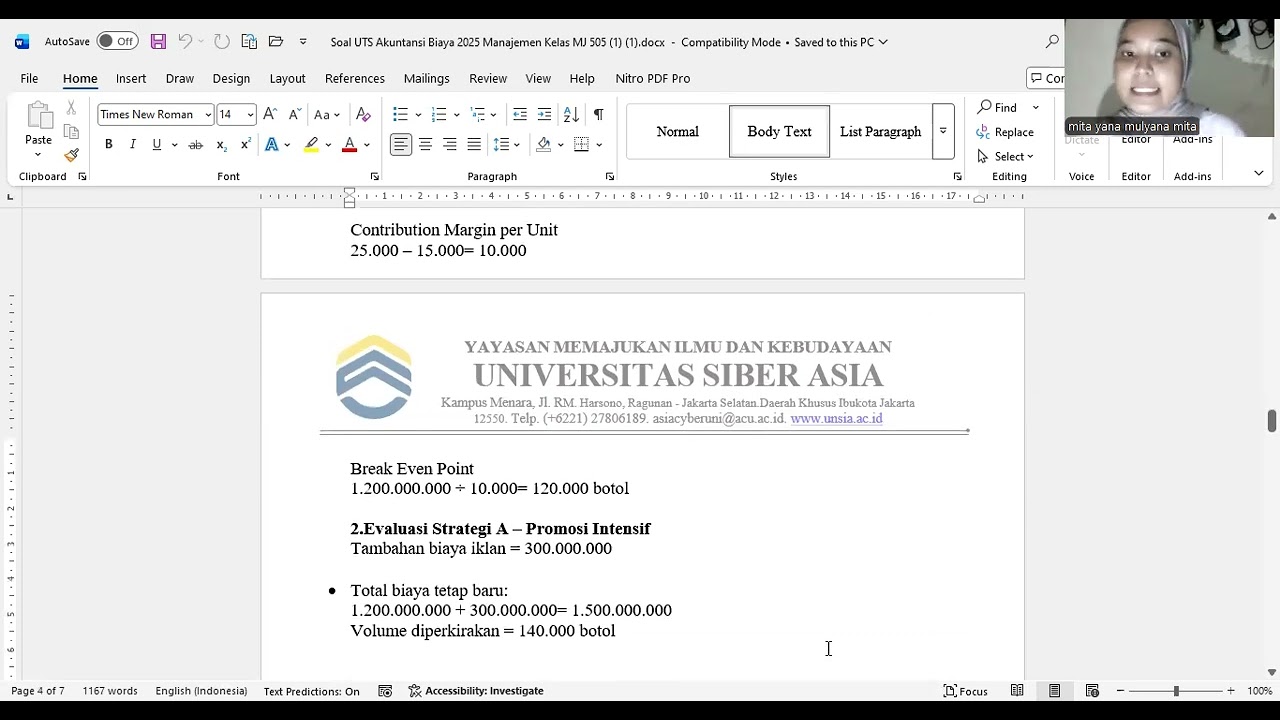
Task: Decrease paragraph indent
Action: pos(520,114)
